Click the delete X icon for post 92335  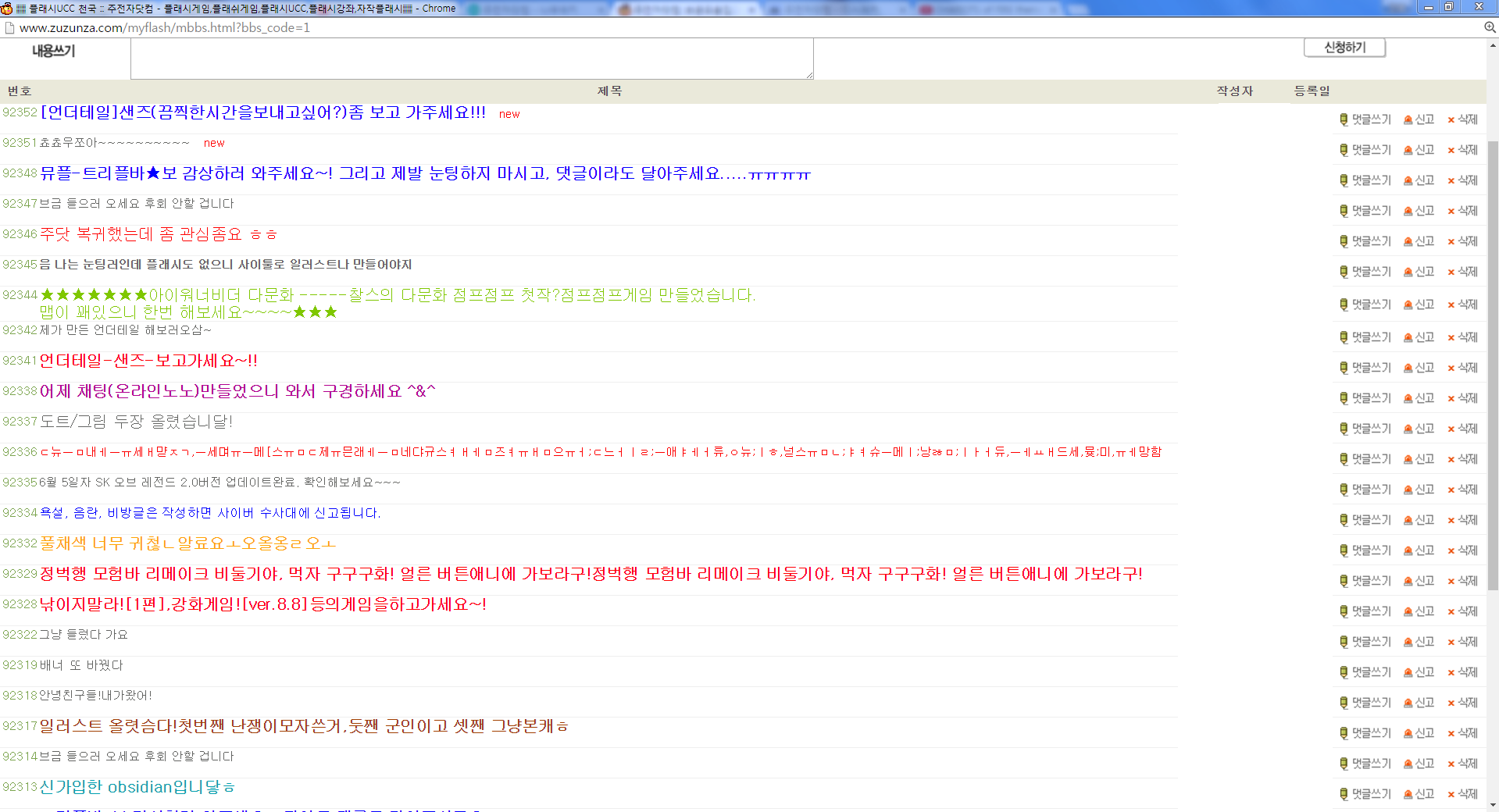[1451, 490]
